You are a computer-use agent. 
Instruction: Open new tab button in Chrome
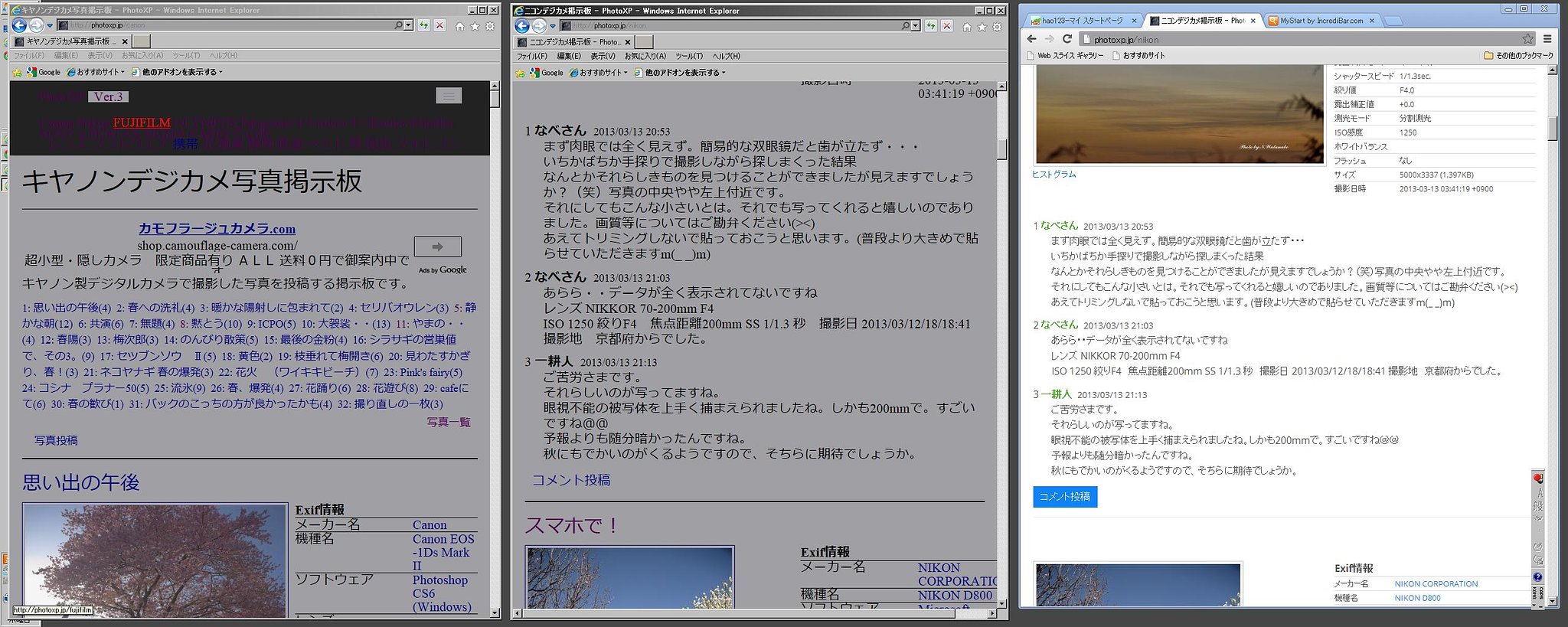click(x=1393, y=21)
